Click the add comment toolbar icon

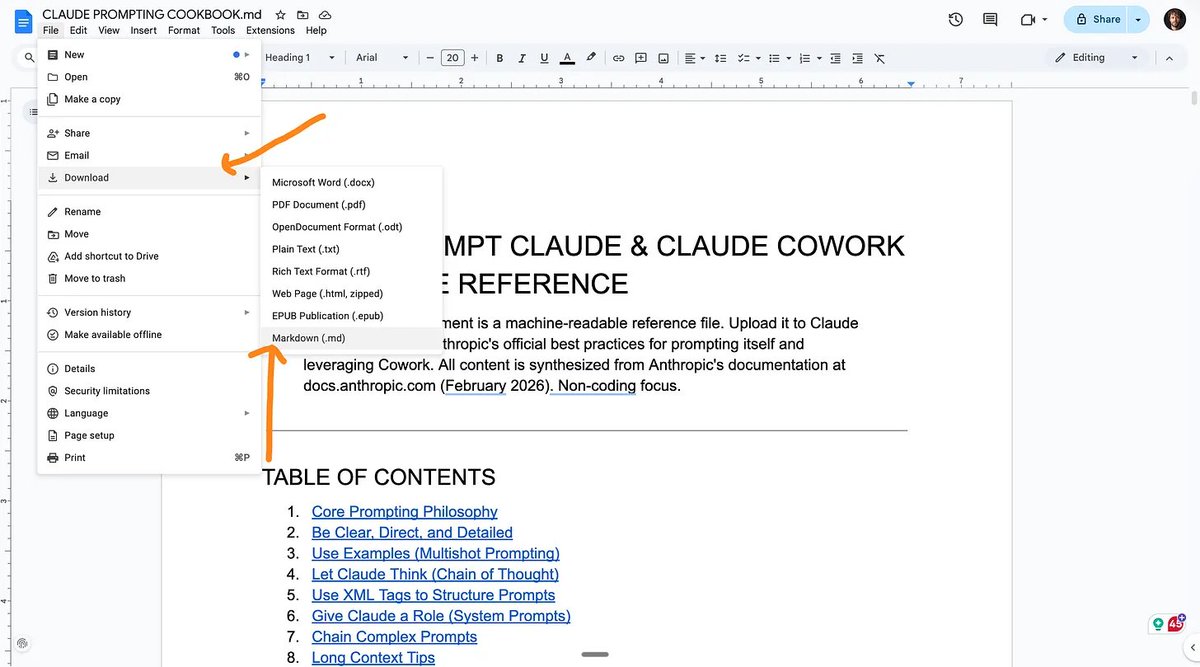[641, 58]
